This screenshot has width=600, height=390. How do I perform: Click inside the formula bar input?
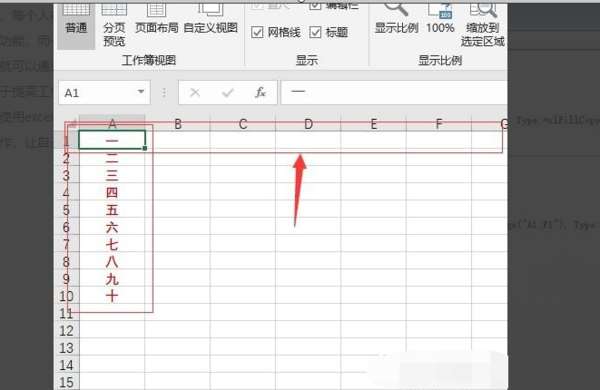[394, 92]
